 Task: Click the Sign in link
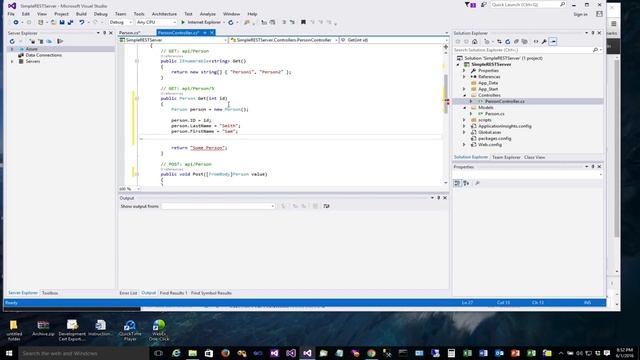[x=580, y=14]
